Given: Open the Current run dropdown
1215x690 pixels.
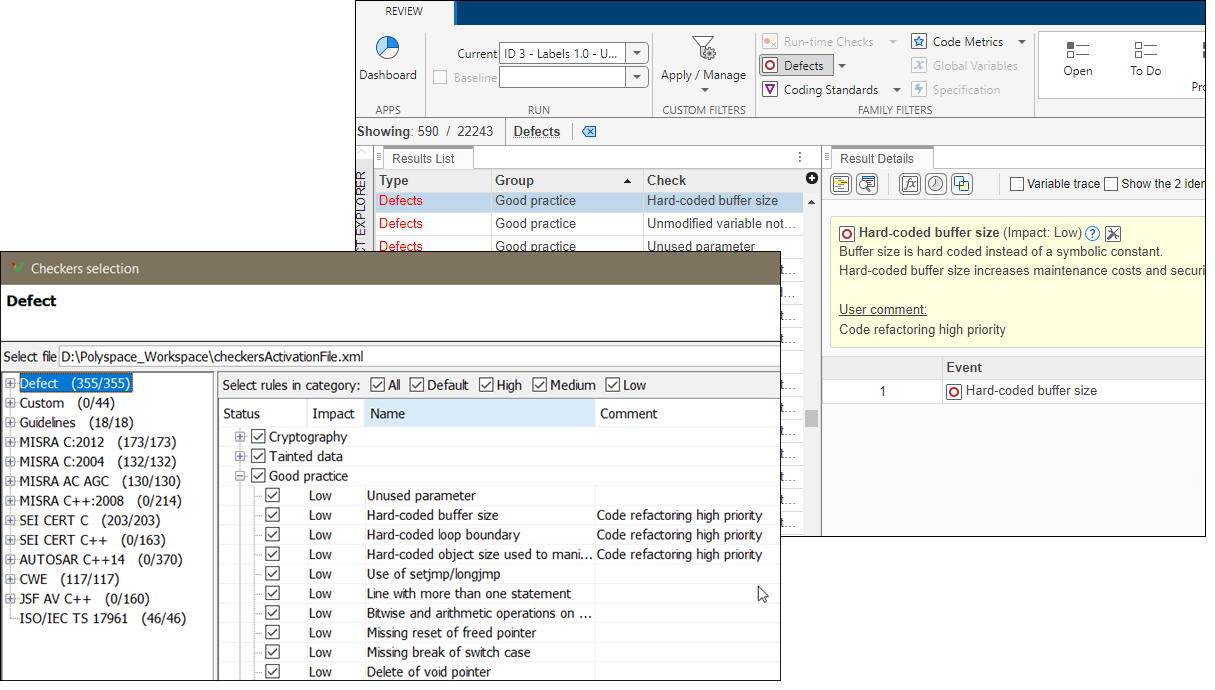Looking at the screenshot, I should coord(639,54).
